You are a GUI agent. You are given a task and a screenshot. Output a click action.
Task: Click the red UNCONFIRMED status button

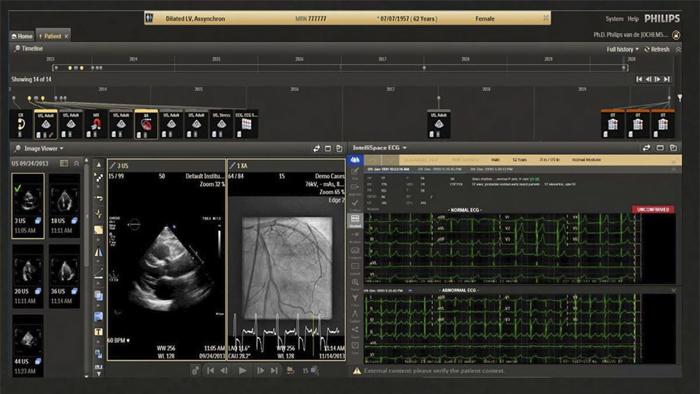click(x=653, y=209)
